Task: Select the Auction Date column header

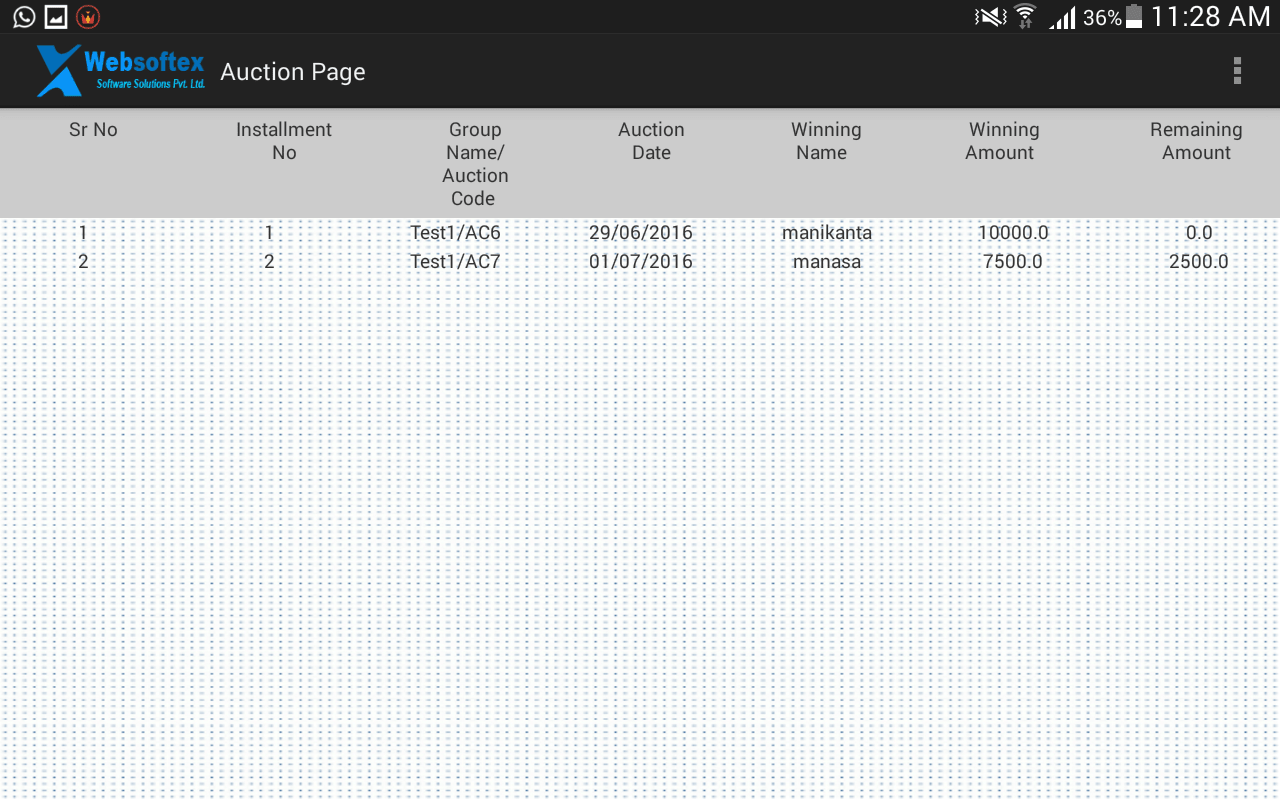Action: [x=651, y=141]
